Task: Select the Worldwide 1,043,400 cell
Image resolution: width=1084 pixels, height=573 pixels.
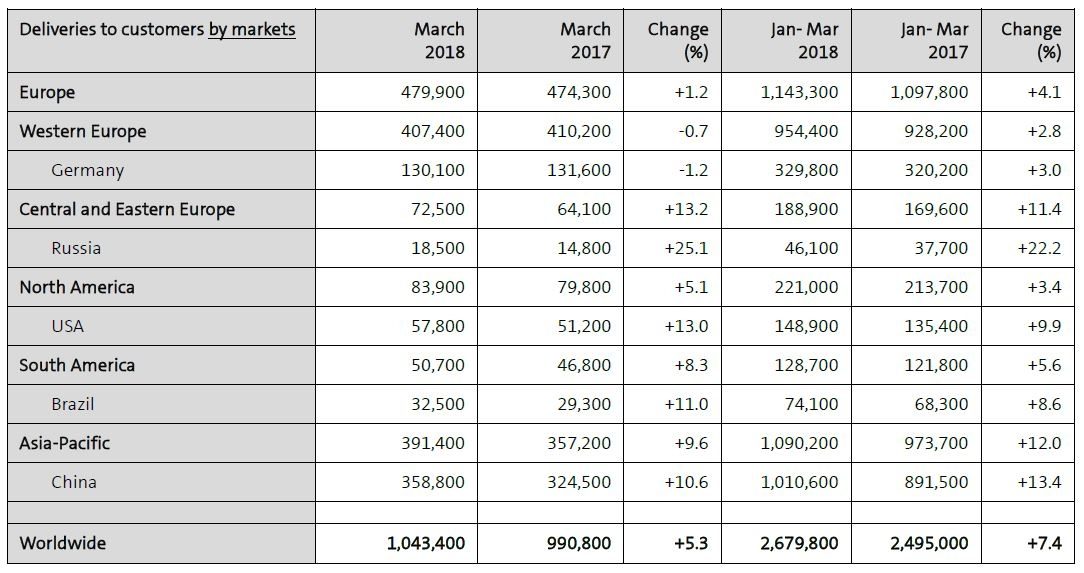Action: (425, 544)
